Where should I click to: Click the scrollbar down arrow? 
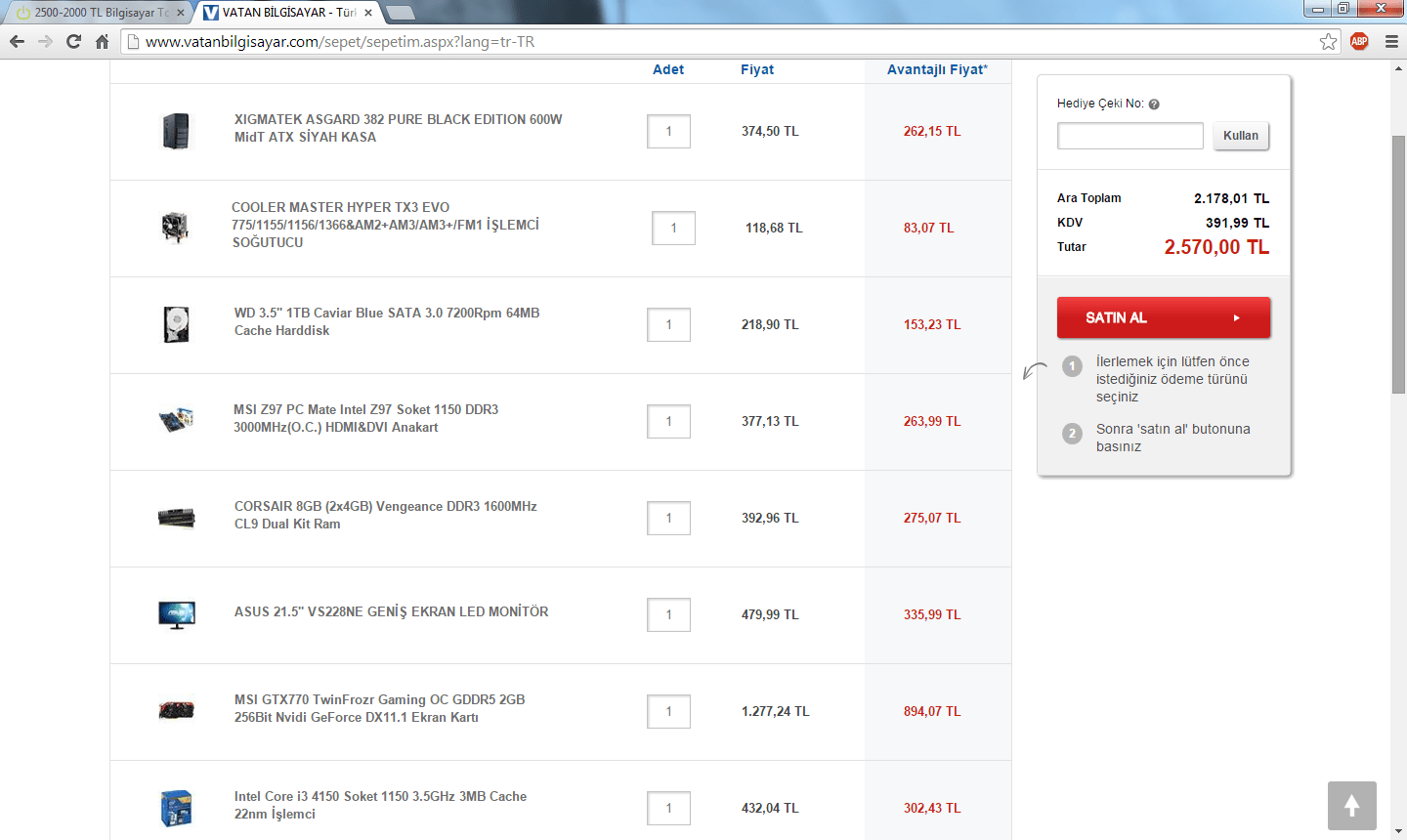pyautogui.click(x=1398, y=832)
